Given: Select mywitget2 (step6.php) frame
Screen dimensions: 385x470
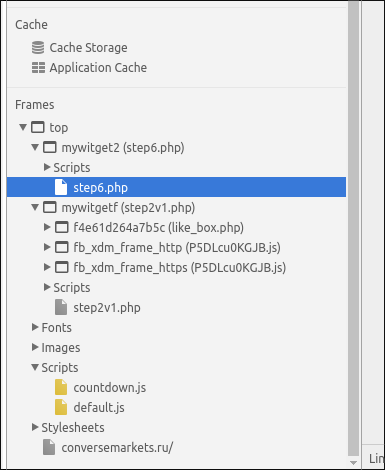Looking at the screenshot, I should pos(123,148).
